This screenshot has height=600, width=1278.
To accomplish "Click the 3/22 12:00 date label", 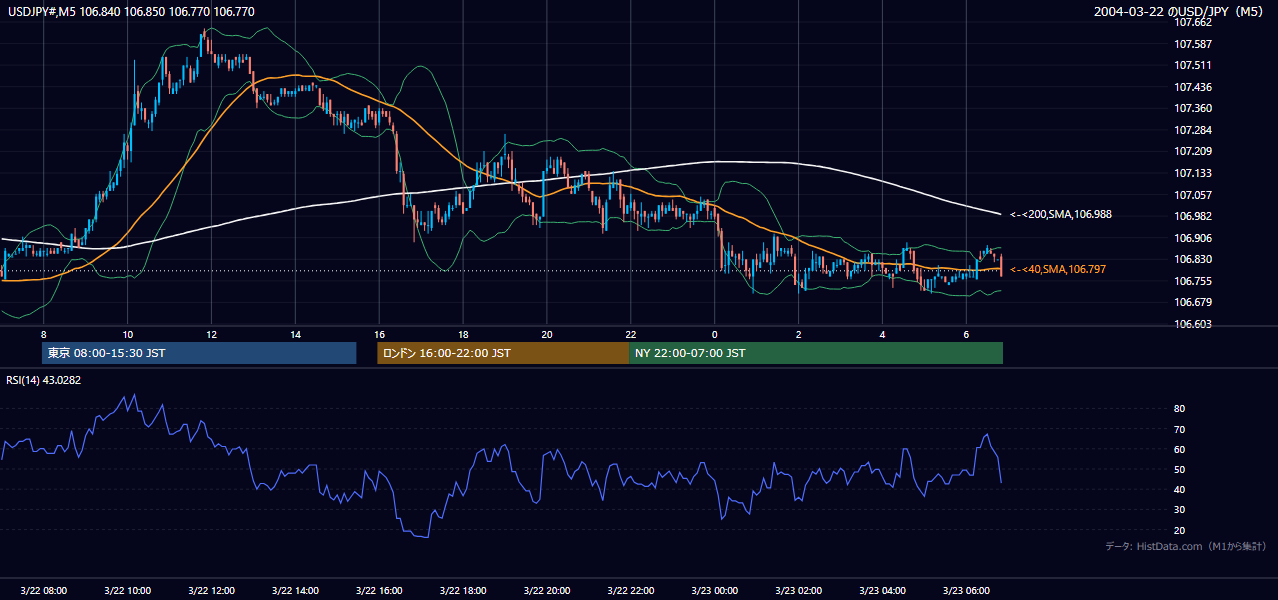I will point(211,590).
